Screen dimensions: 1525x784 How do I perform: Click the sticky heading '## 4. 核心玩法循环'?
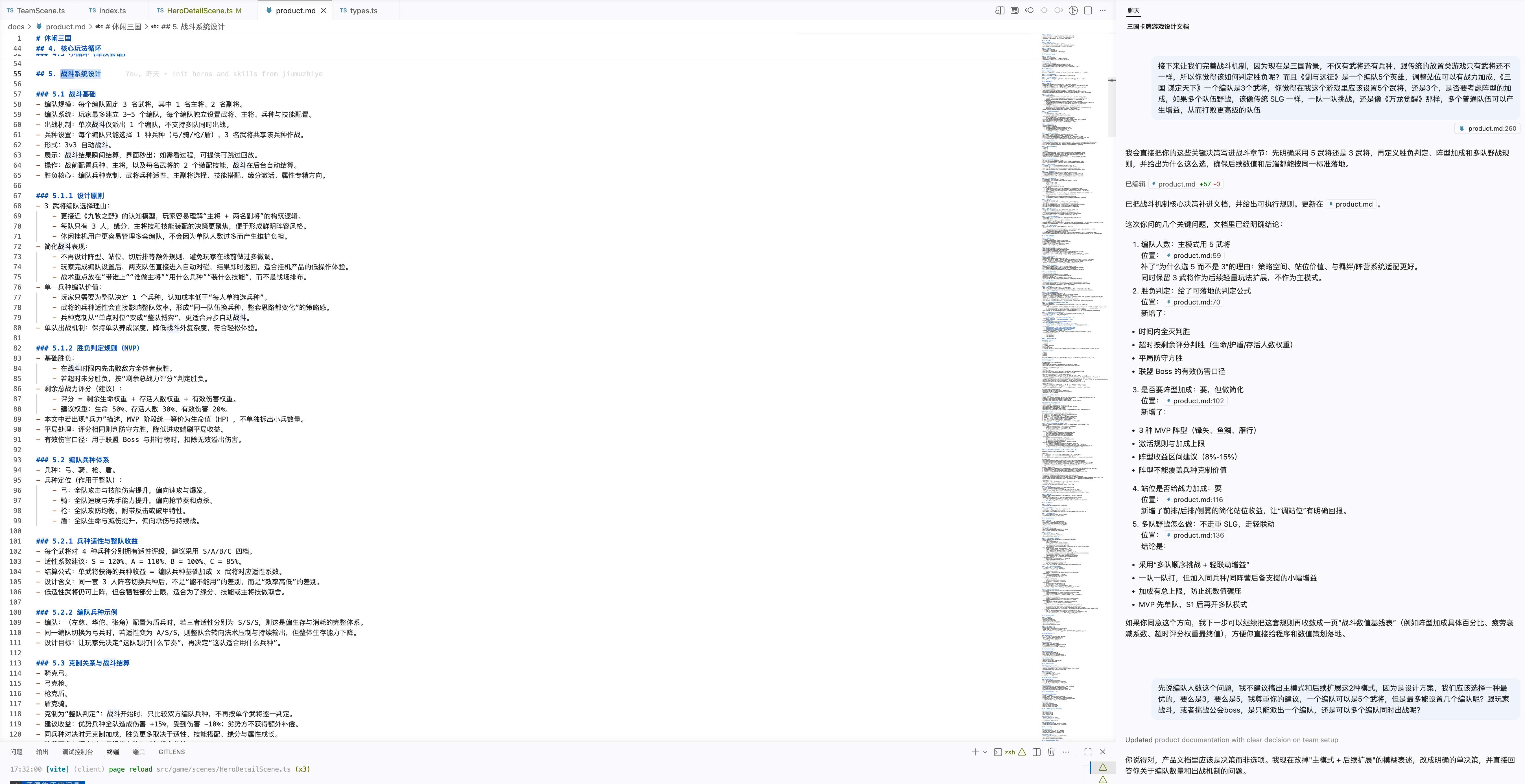click(x=68, y=49)
